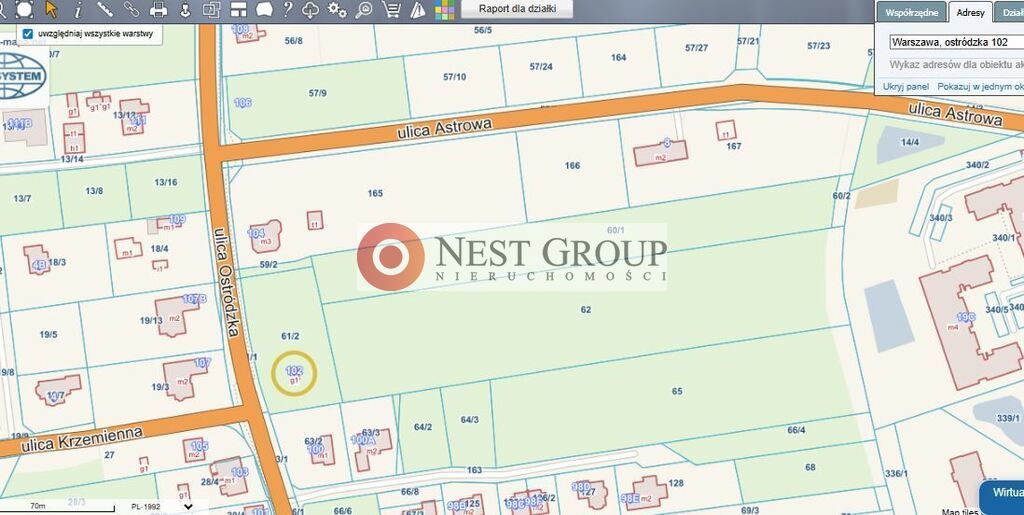The image size is (1024, 515).
Task: Click parcel label 61/2 on map
Action: (290, 336)
